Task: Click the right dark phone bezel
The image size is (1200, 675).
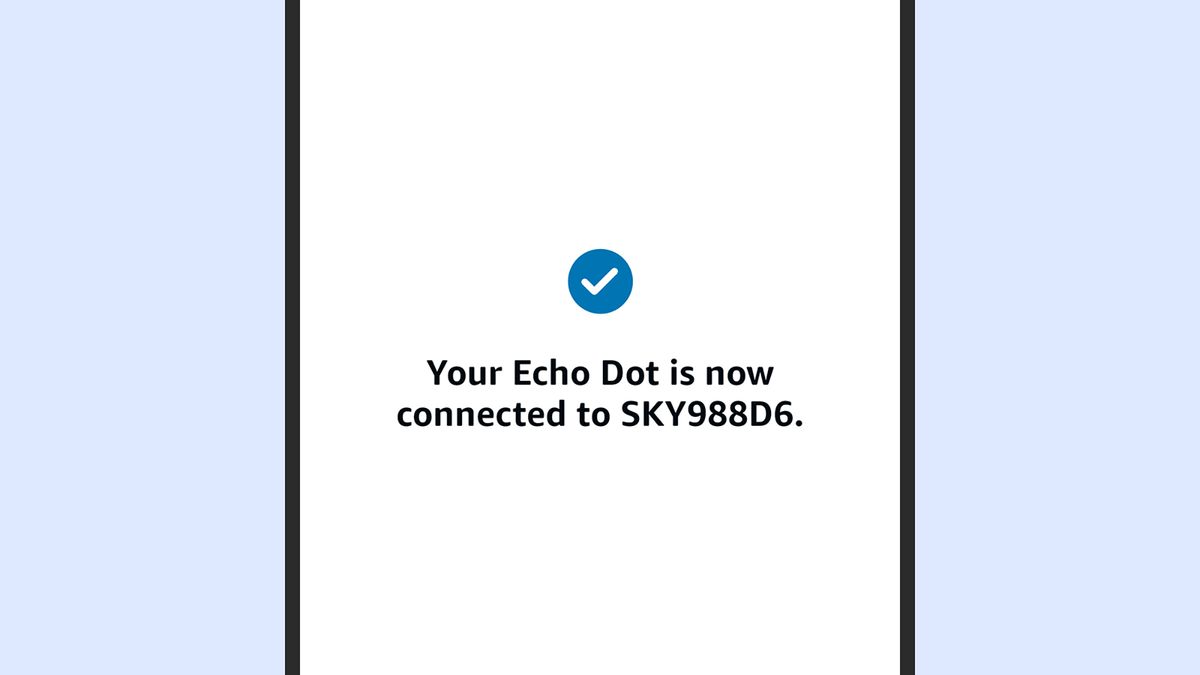Action: point(907,337)
